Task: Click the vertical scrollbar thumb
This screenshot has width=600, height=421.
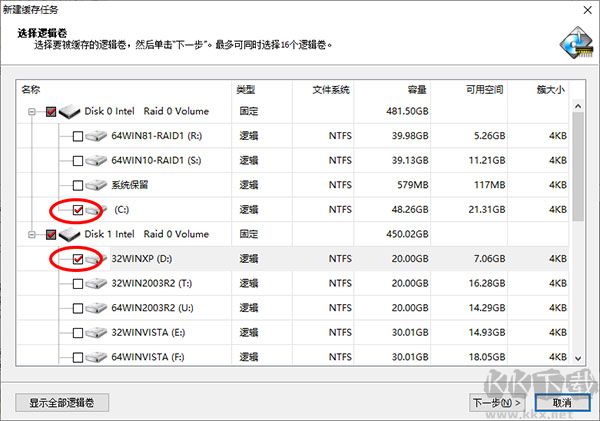Action: [x=578, y=166]
